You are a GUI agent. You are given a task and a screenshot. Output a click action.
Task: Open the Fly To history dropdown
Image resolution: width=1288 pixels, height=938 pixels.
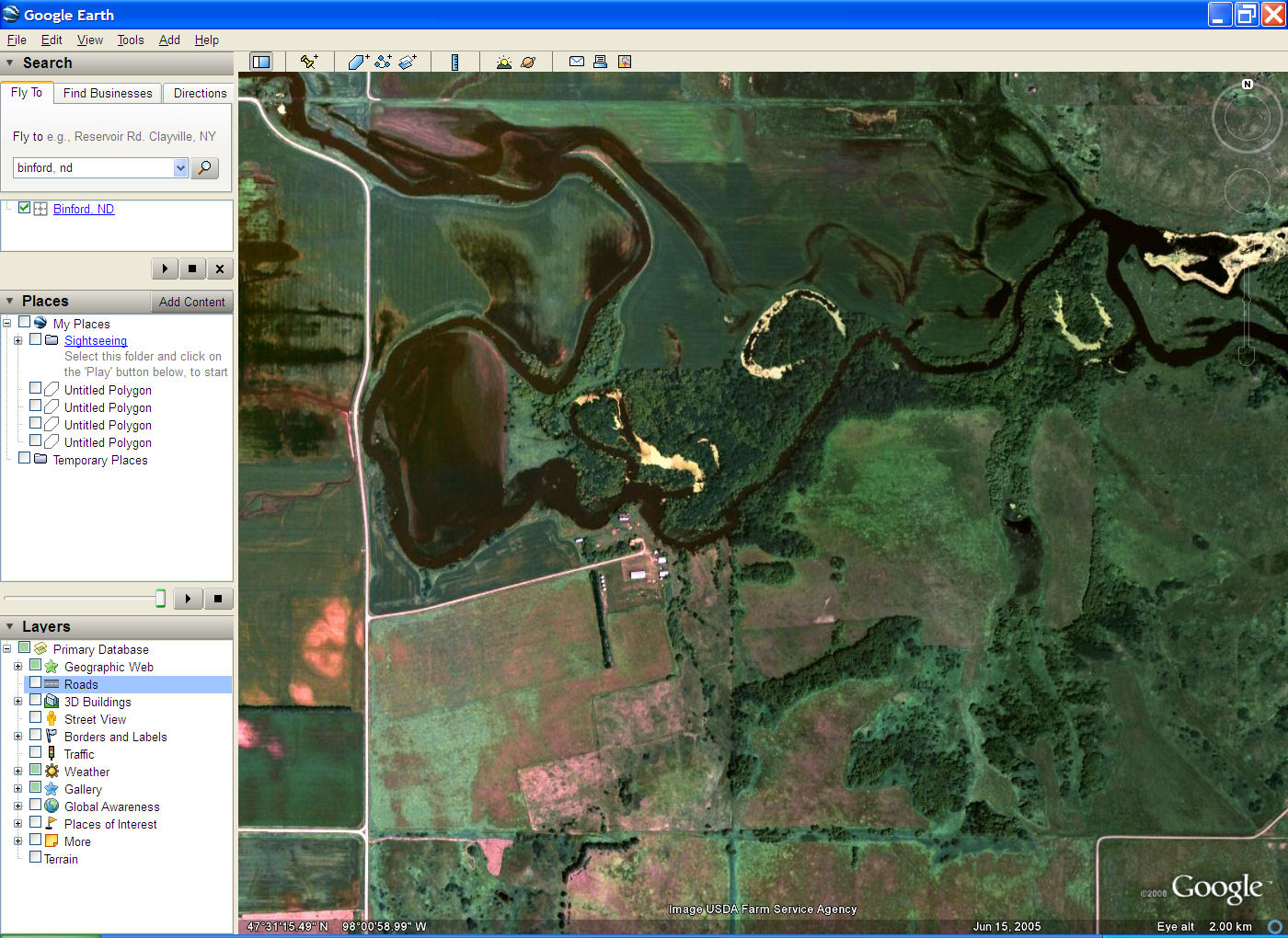click(x=180, y=167)
